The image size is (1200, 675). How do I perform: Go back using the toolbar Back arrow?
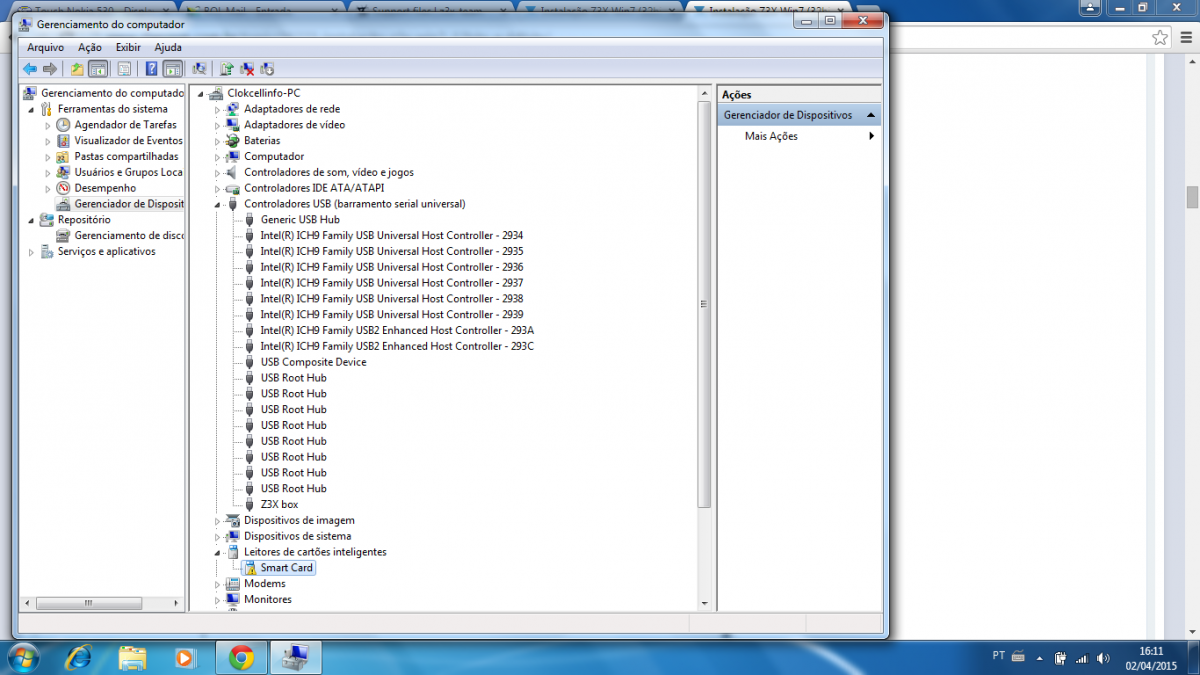[29, 69]
